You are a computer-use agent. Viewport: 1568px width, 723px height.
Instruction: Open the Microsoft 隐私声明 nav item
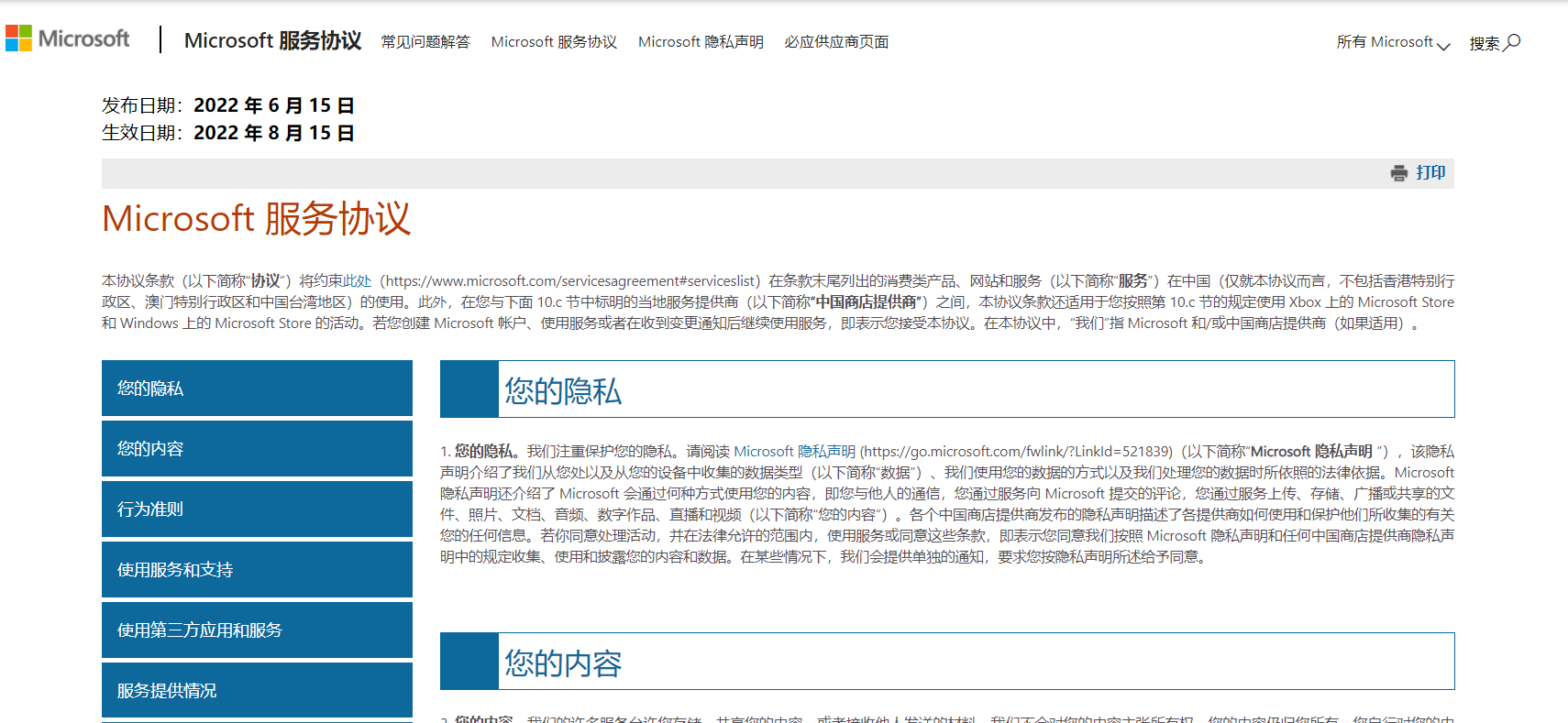coord(701,42)
